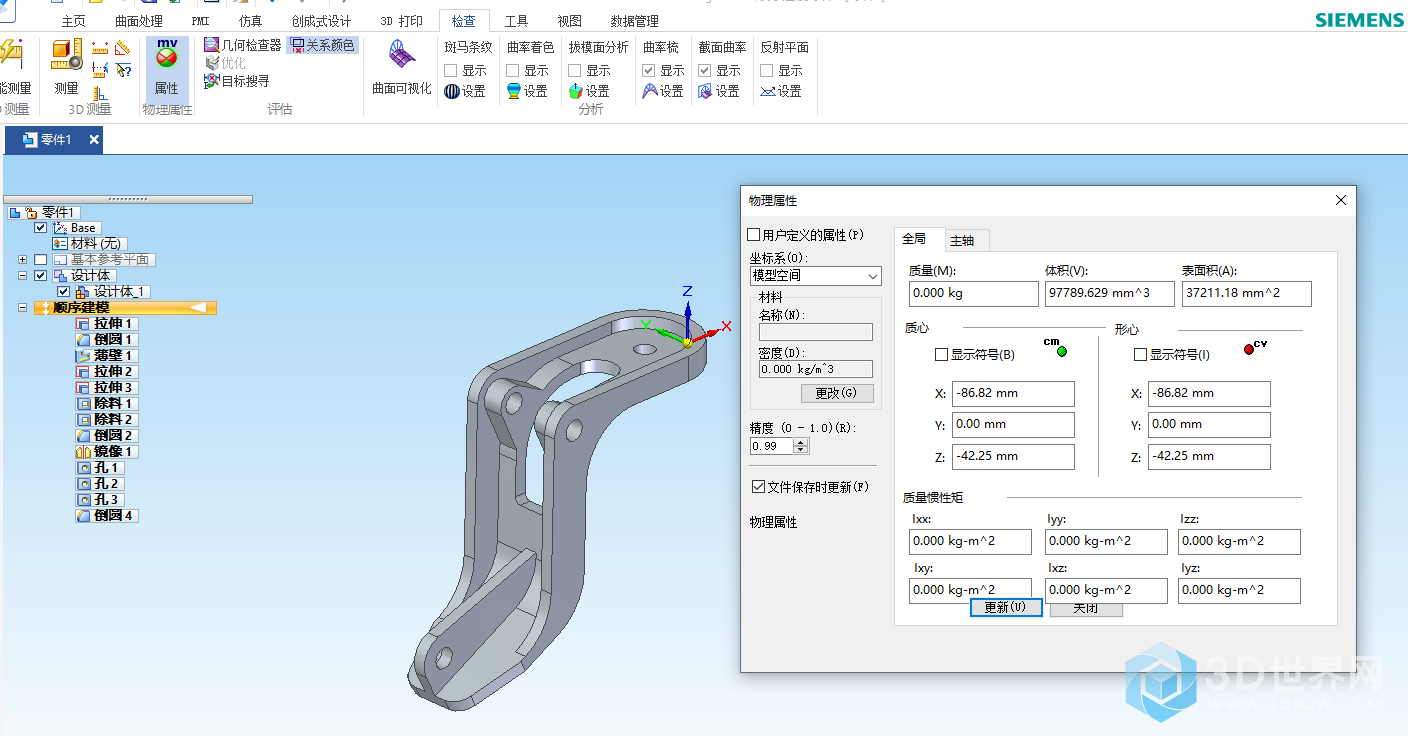The width and height of the screenshot is (1408, 736).
Task: Select the 孔 2 hole feature
Action: click(99, 484)
